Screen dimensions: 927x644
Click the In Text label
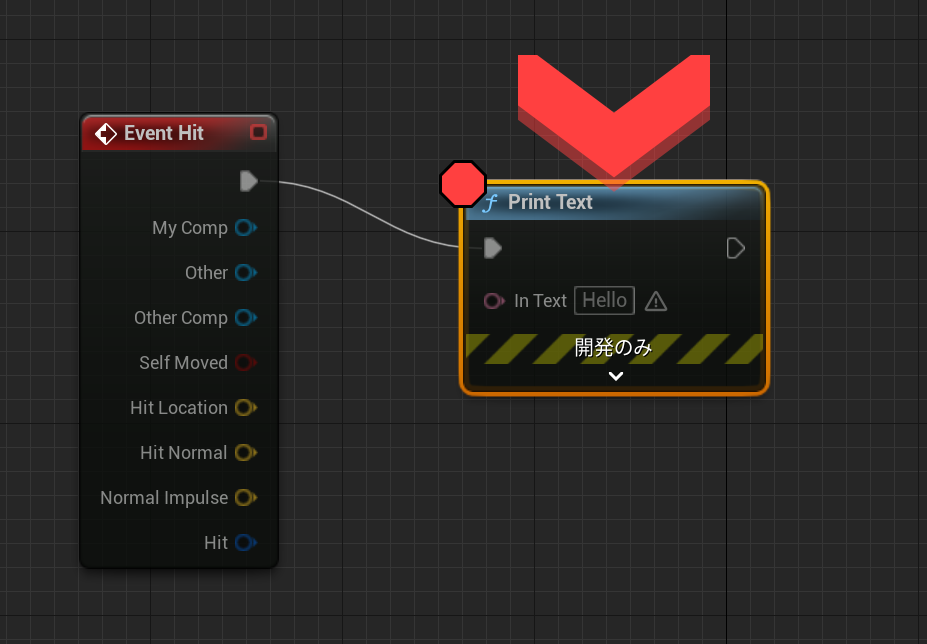click(540, 301)
